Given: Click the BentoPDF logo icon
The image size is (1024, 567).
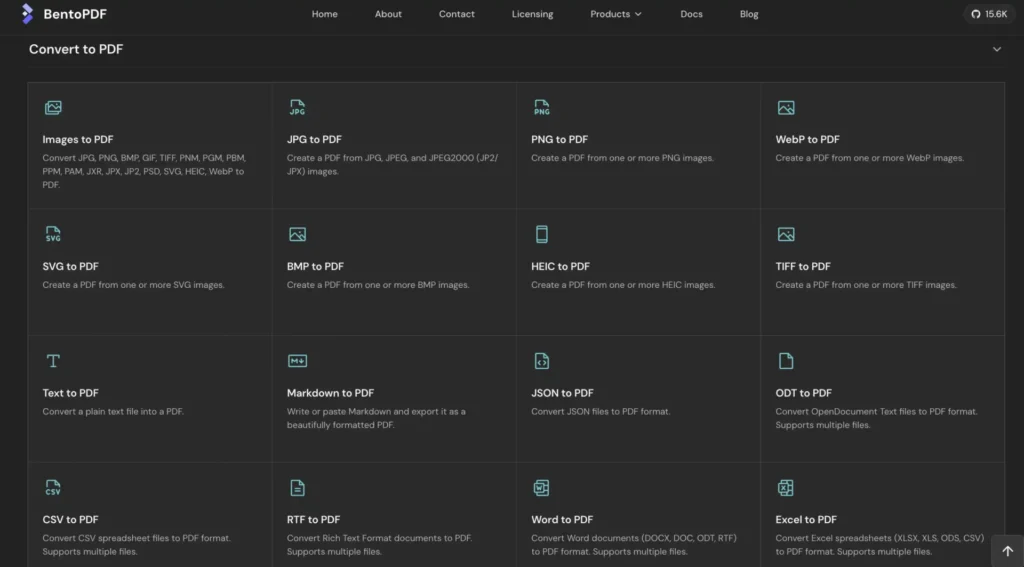Looking at the screenshot, I should click(x=27, y=14).
